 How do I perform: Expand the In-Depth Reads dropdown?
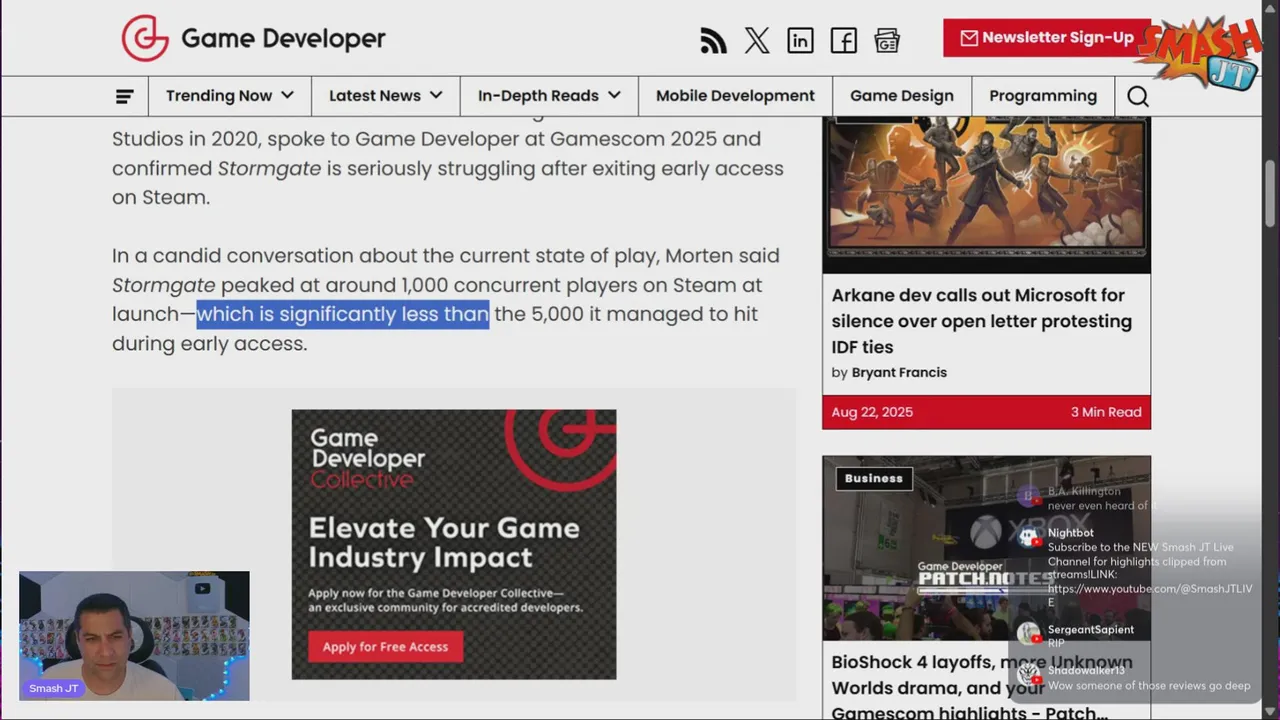(549, 96)
